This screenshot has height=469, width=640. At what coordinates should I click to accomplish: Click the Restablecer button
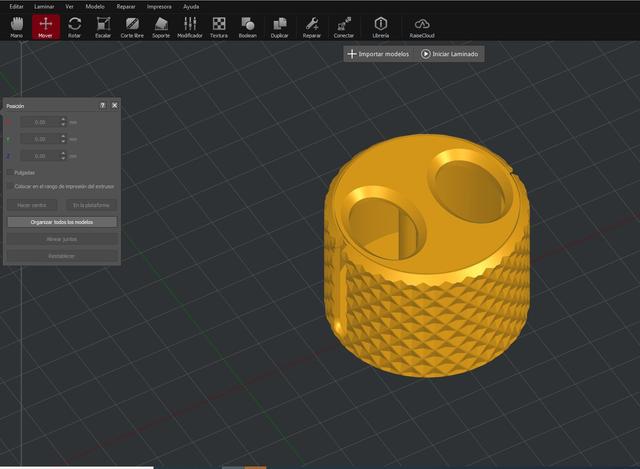coord(62,256)
